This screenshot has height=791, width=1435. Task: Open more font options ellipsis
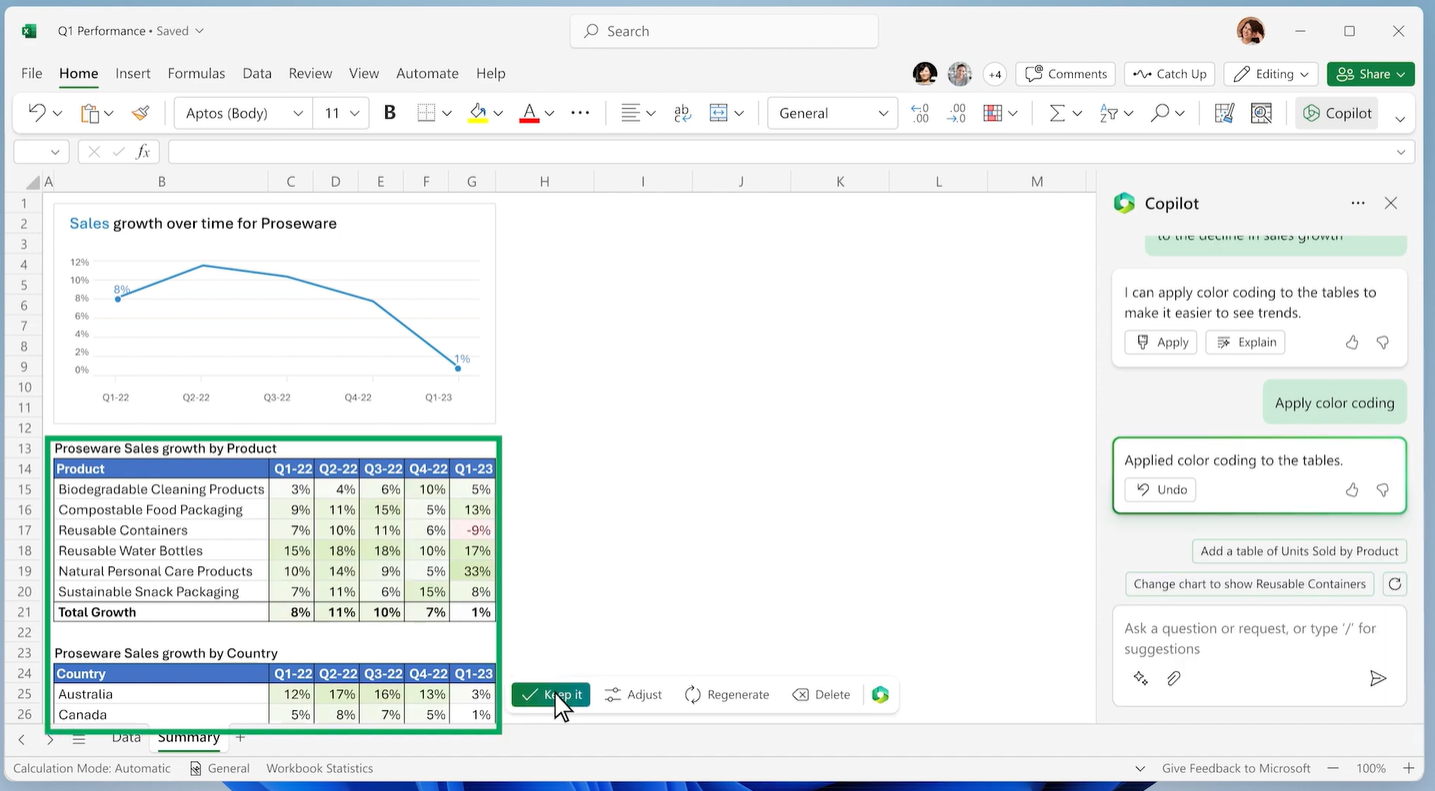point(580,113)
